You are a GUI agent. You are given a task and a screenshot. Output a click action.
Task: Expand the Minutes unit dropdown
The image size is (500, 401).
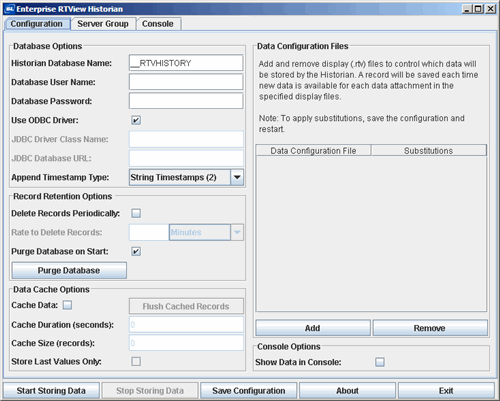click(237, 232)
